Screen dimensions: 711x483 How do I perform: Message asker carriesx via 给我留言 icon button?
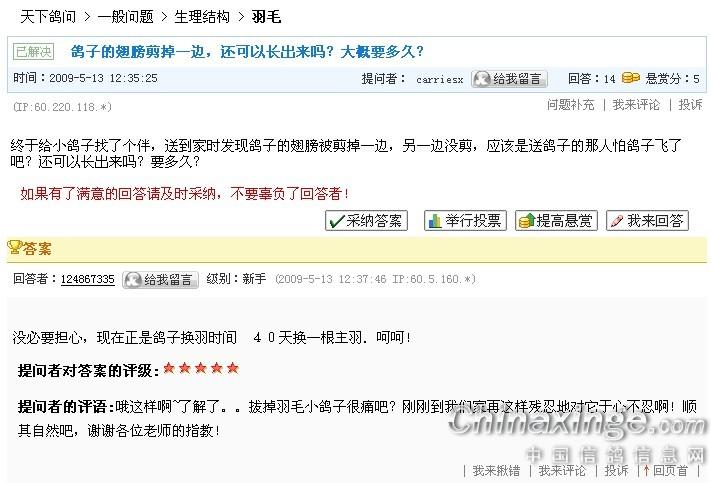(509, 79)
